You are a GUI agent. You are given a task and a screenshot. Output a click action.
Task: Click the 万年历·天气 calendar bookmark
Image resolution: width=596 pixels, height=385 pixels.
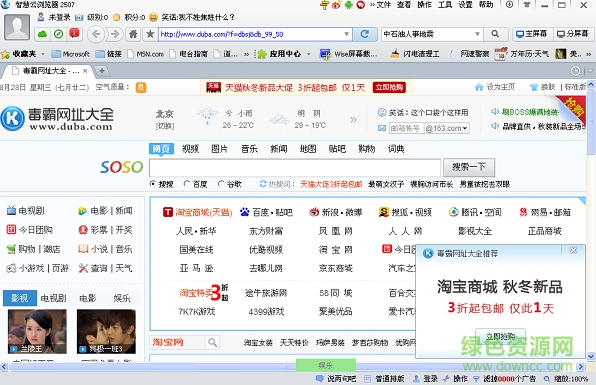pyautogui.click(x=522, y=54)
